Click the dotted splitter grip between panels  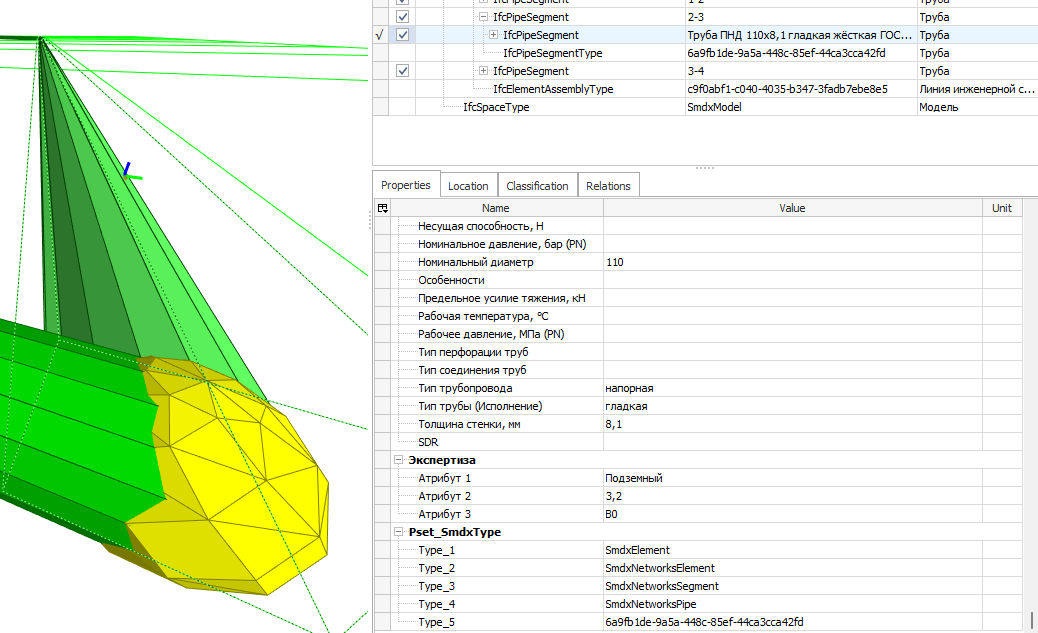704,167
